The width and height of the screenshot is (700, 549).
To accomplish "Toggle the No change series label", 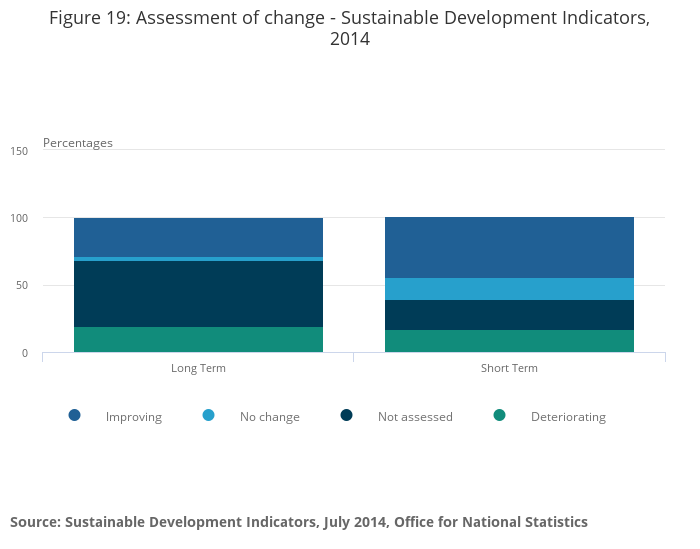I will [x=269, y=417].
